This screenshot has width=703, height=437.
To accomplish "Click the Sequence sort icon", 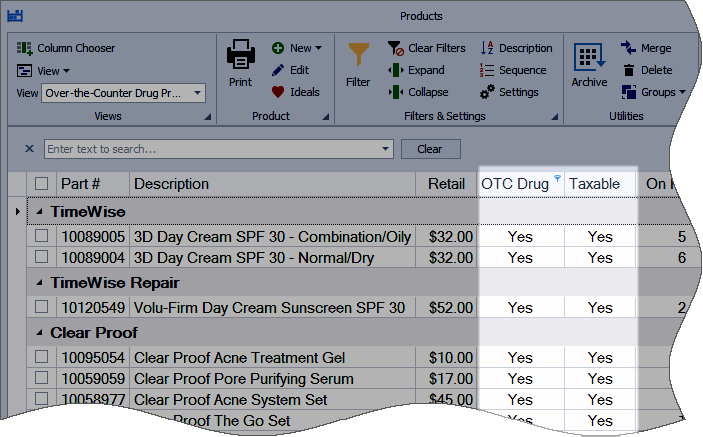I will coord(487,70).
